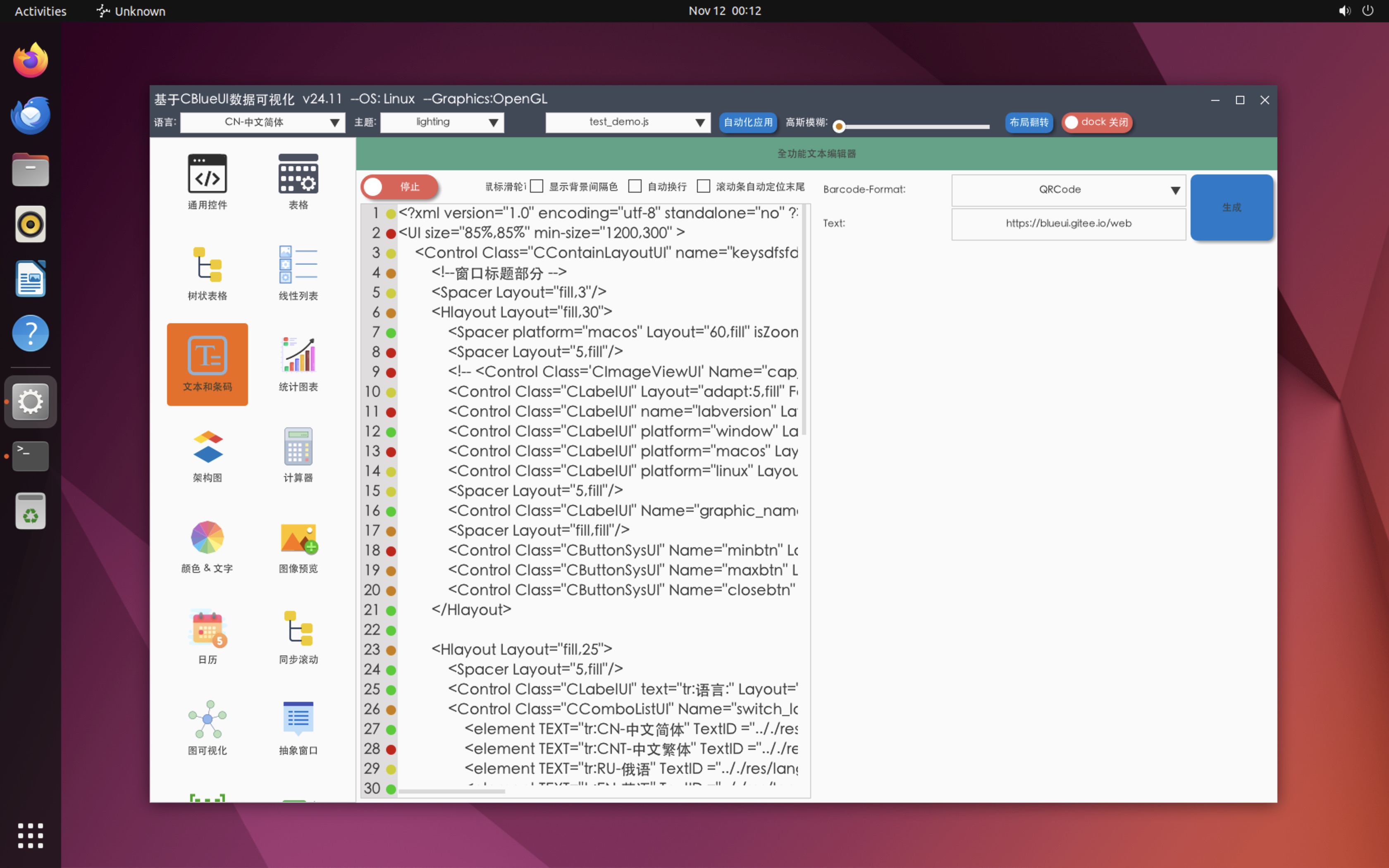The height and width of the screenshot is (868, 1389).
Task: Enable 显示背景间隔色 checkbox
Action: [537, 186]
